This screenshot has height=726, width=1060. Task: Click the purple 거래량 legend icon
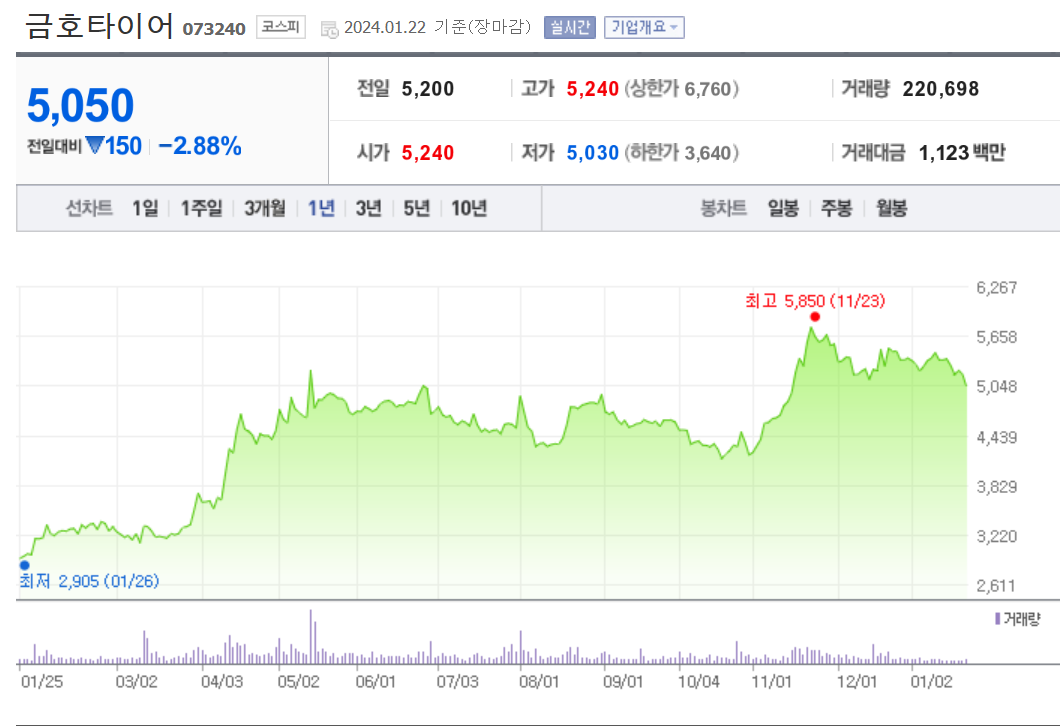coord(997,619)
